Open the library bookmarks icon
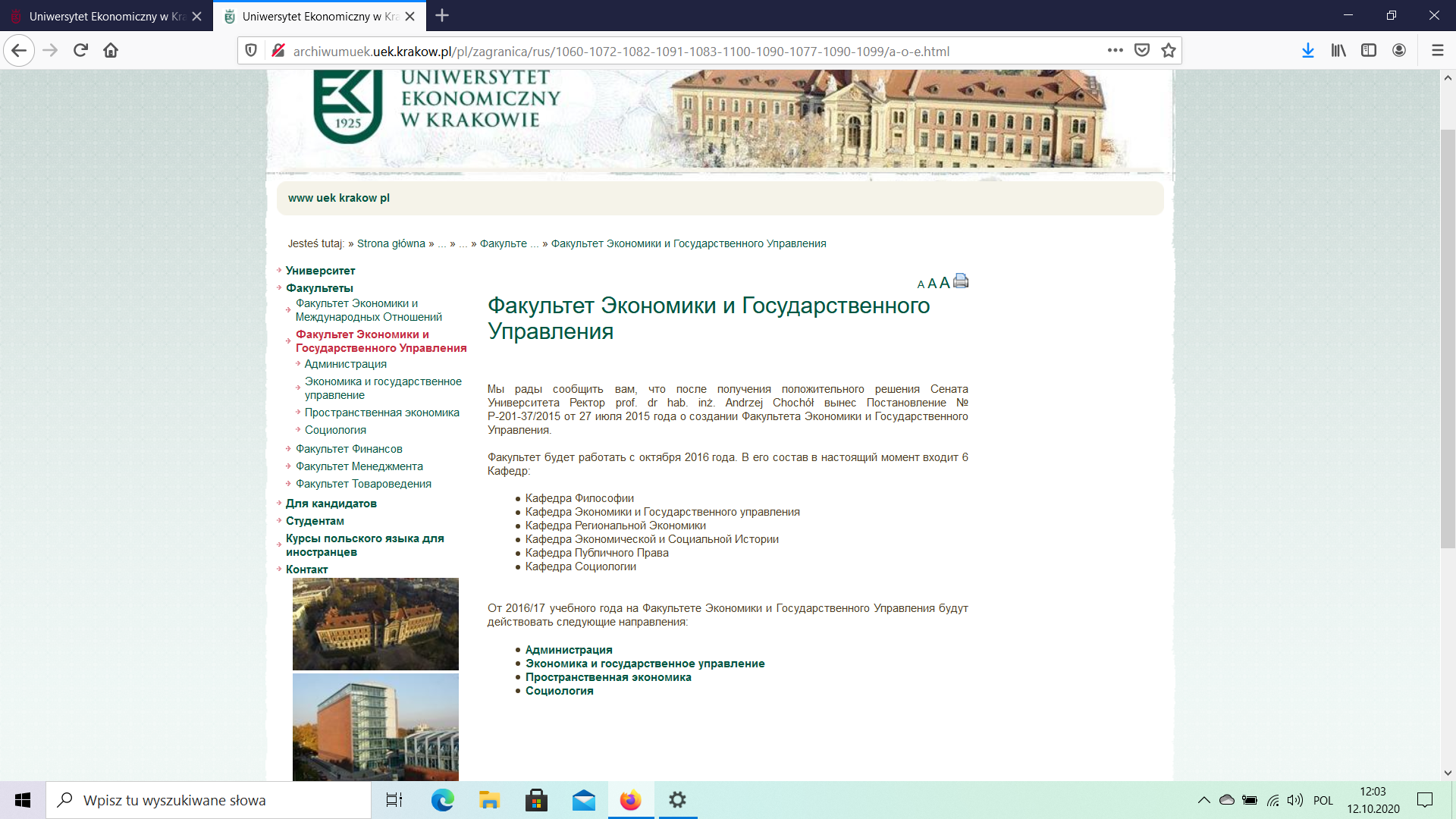The image size is (1456, 819). point(1338,51)
